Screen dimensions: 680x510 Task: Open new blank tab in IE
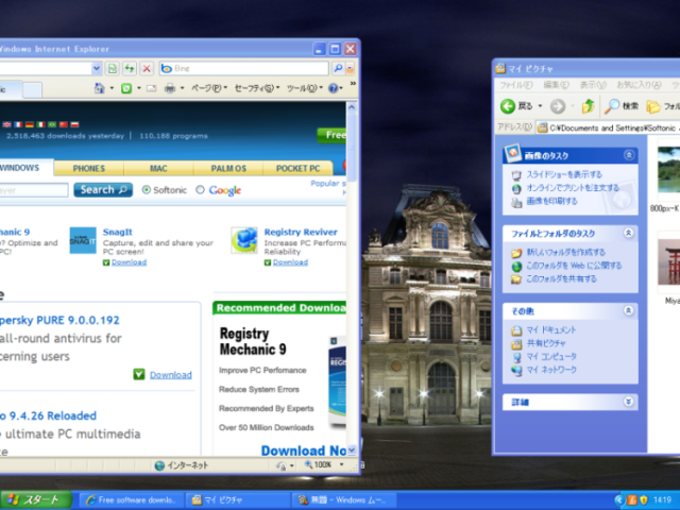tap(33, 90)
